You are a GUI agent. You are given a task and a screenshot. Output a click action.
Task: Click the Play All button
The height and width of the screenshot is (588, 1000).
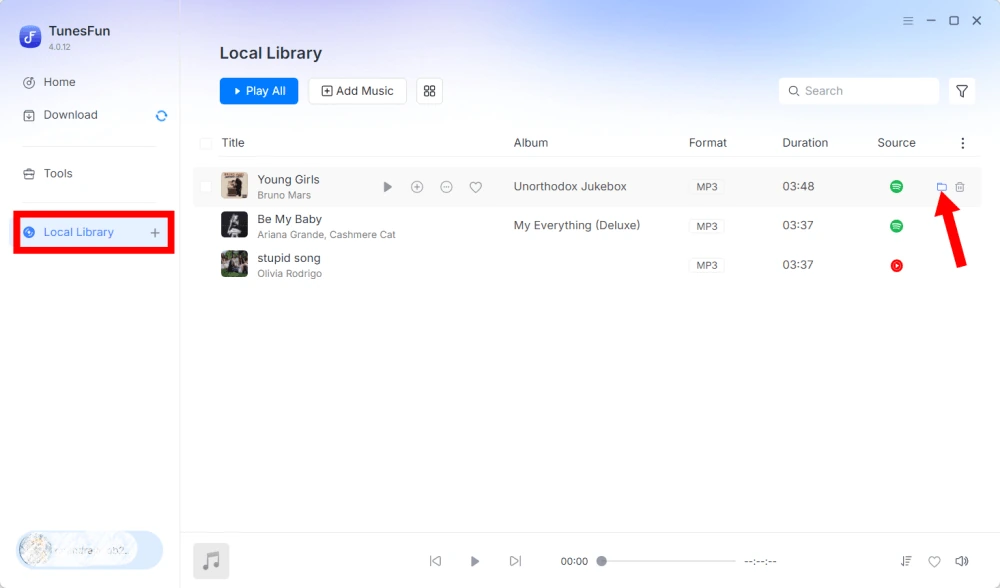(259, 91)
